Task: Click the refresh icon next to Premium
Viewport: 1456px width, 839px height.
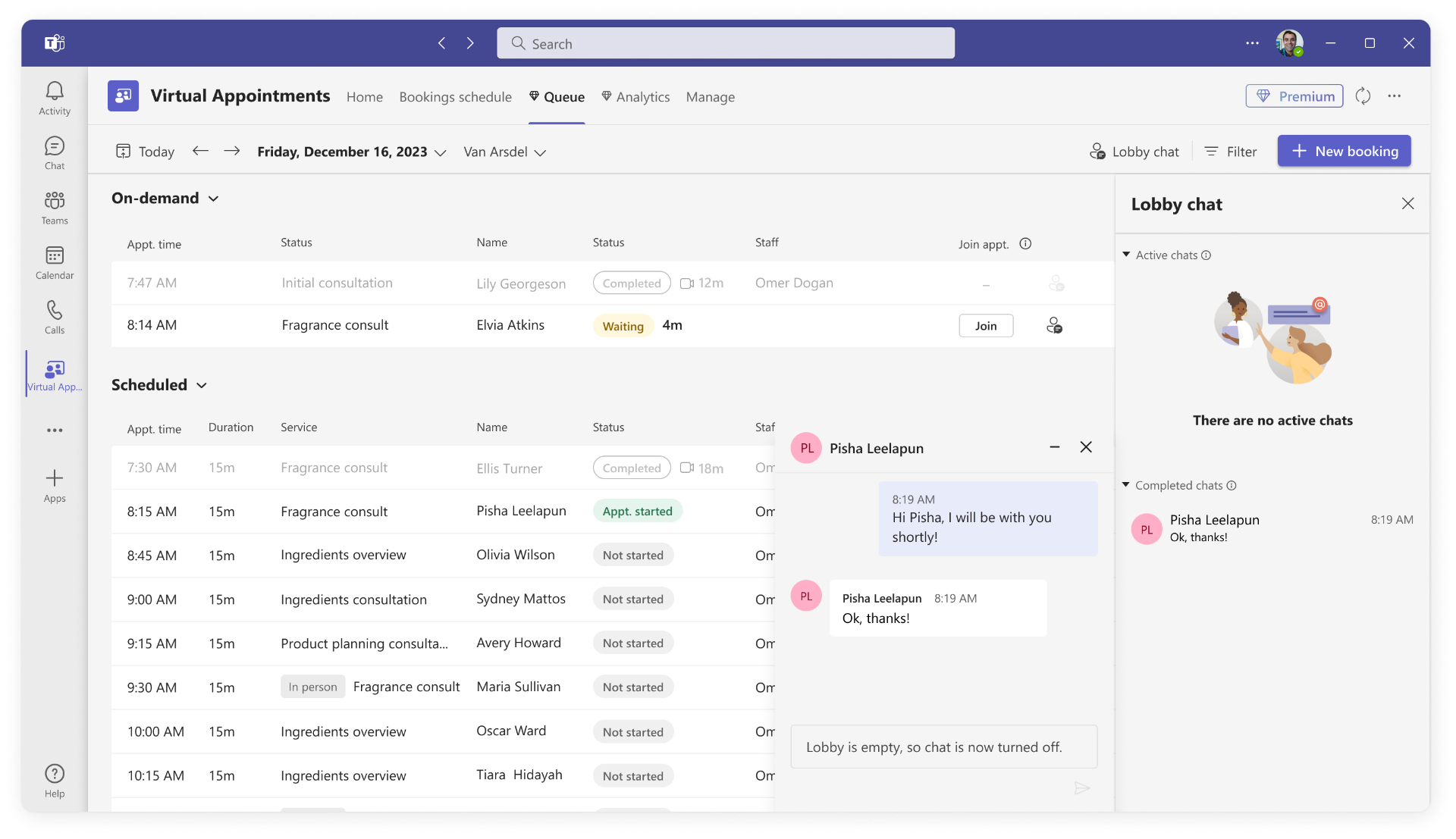Action: pos(1363,96)
